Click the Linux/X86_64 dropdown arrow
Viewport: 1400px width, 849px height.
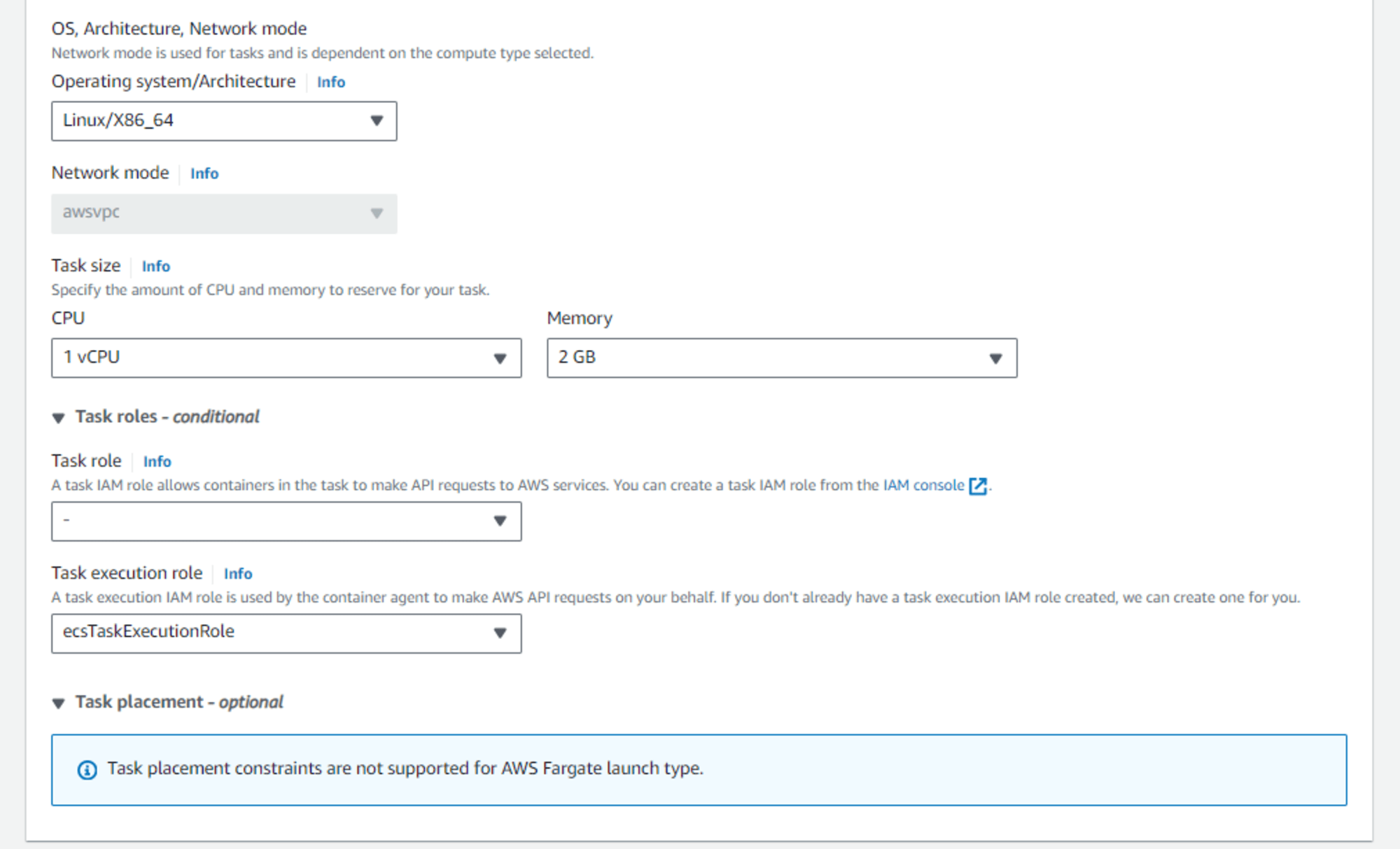(x=377, y=121)
